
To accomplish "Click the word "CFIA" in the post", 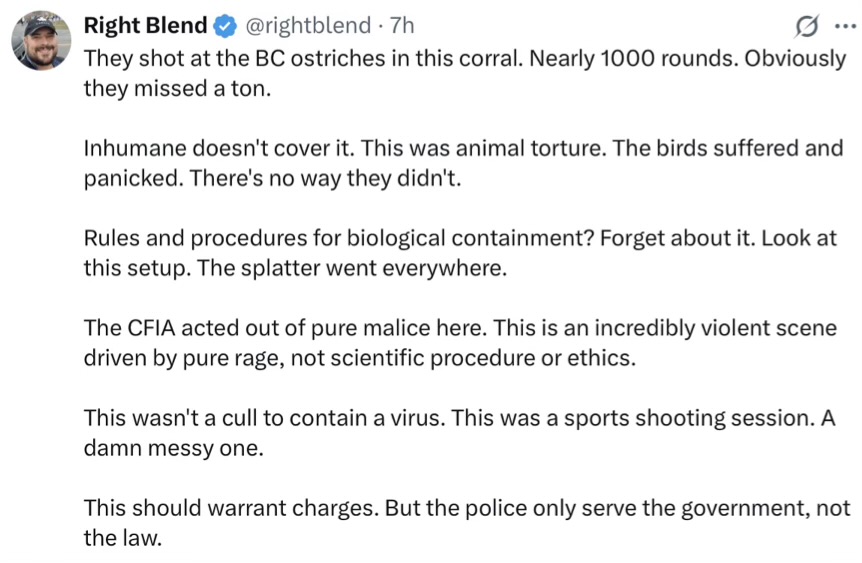I will pos(151,328).
